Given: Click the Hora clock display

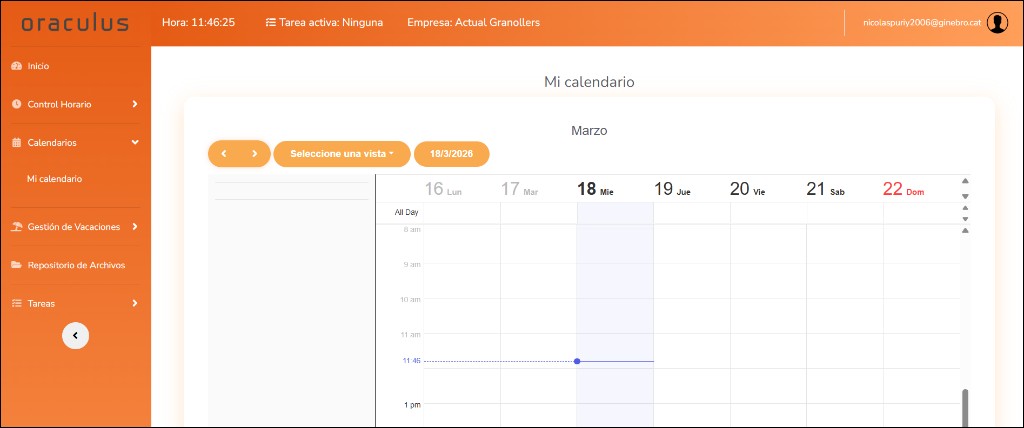Looking at the screenshot, I should (199, 22).
